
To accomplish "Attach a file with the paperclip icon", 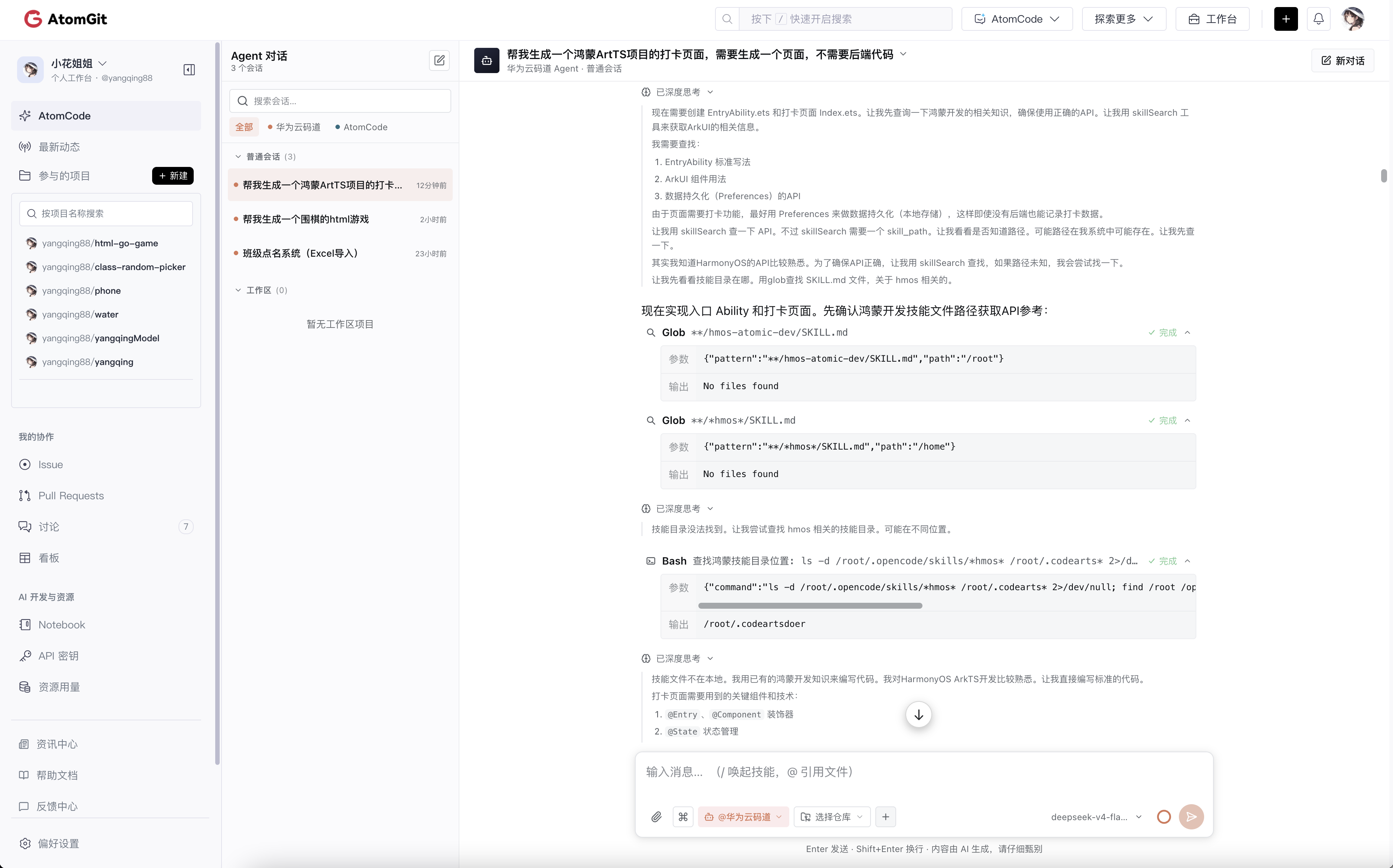I will (x=656, y=816).
